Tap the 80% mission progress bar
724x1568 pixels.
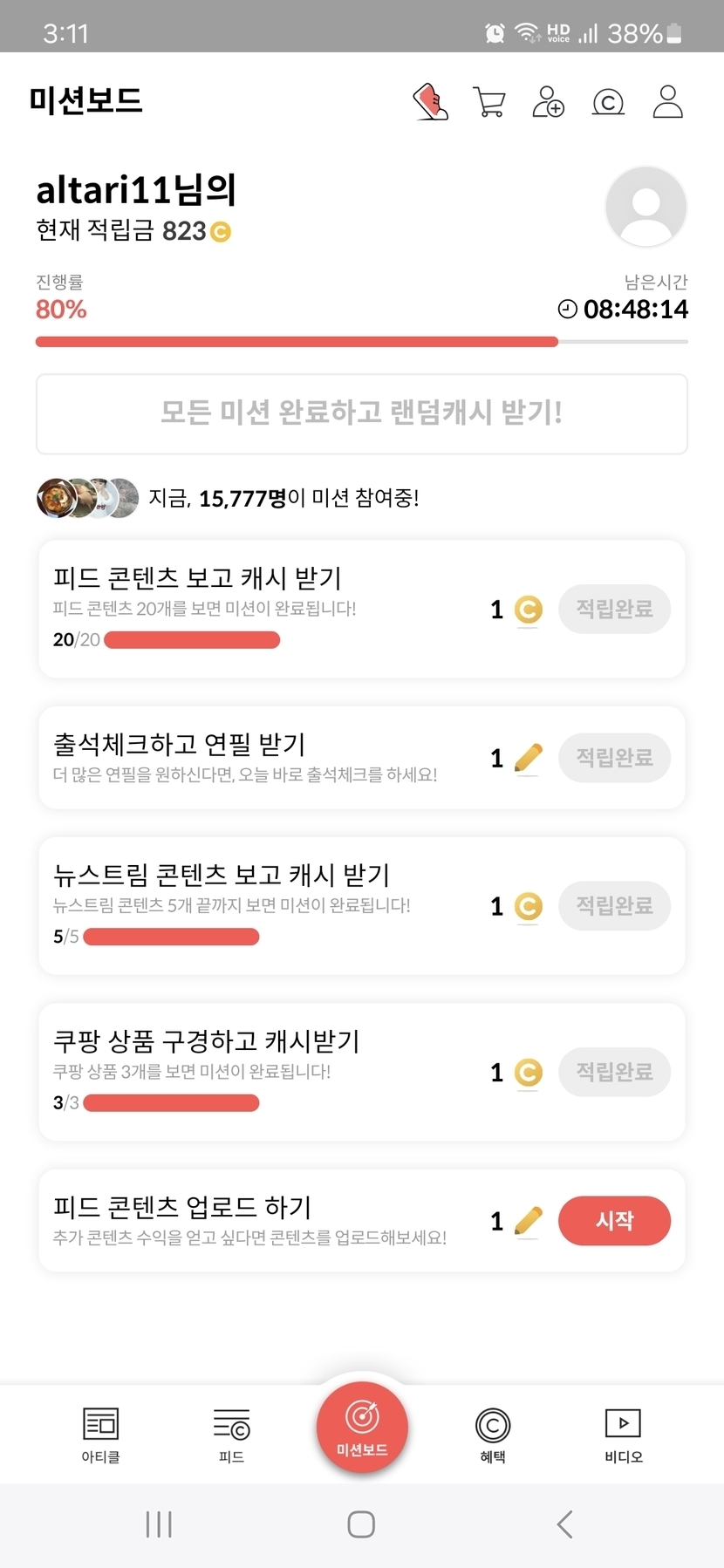tap(362, 342)
